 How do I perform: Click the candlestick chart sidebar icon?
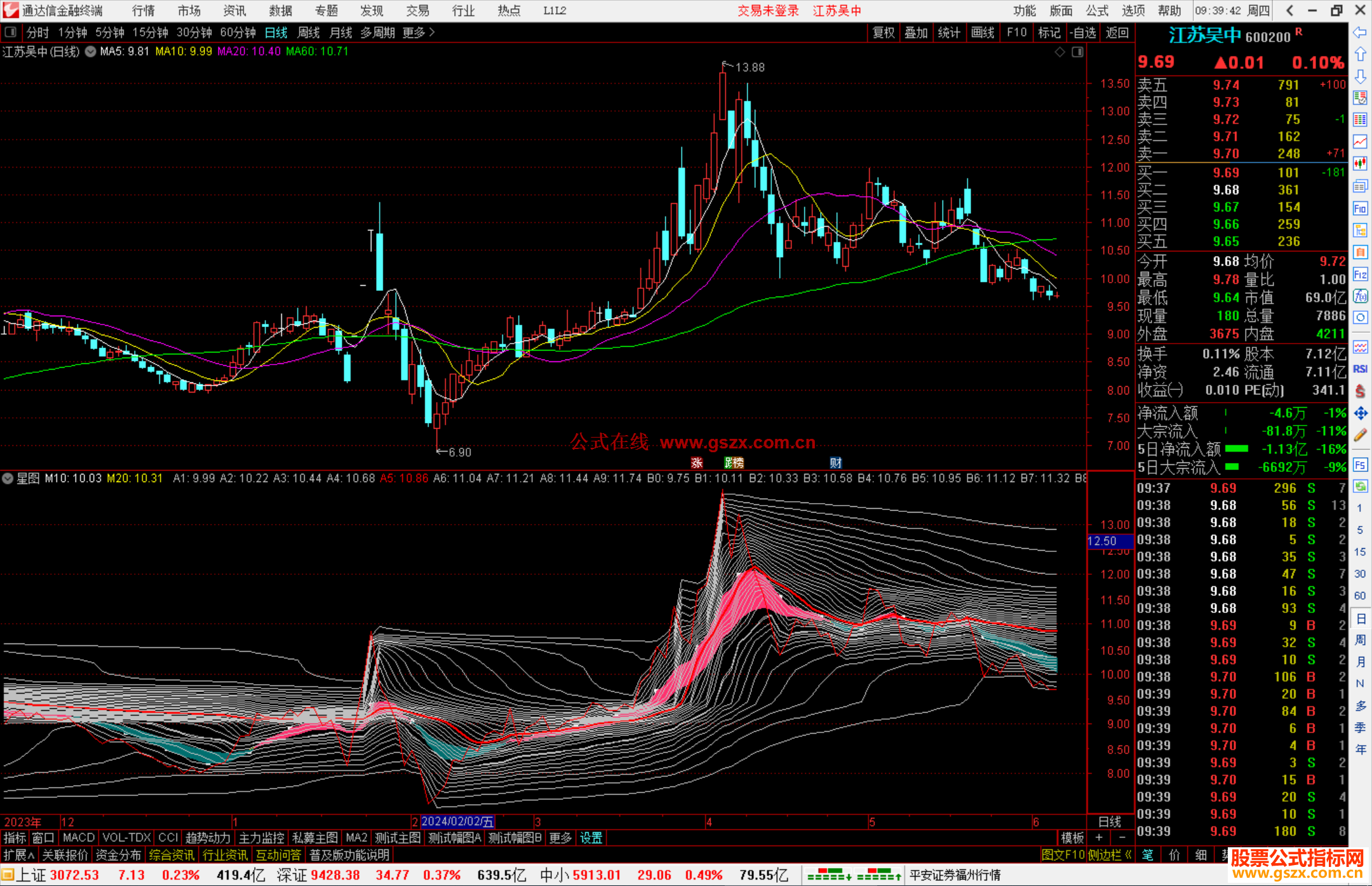(x=1360, y=164)
